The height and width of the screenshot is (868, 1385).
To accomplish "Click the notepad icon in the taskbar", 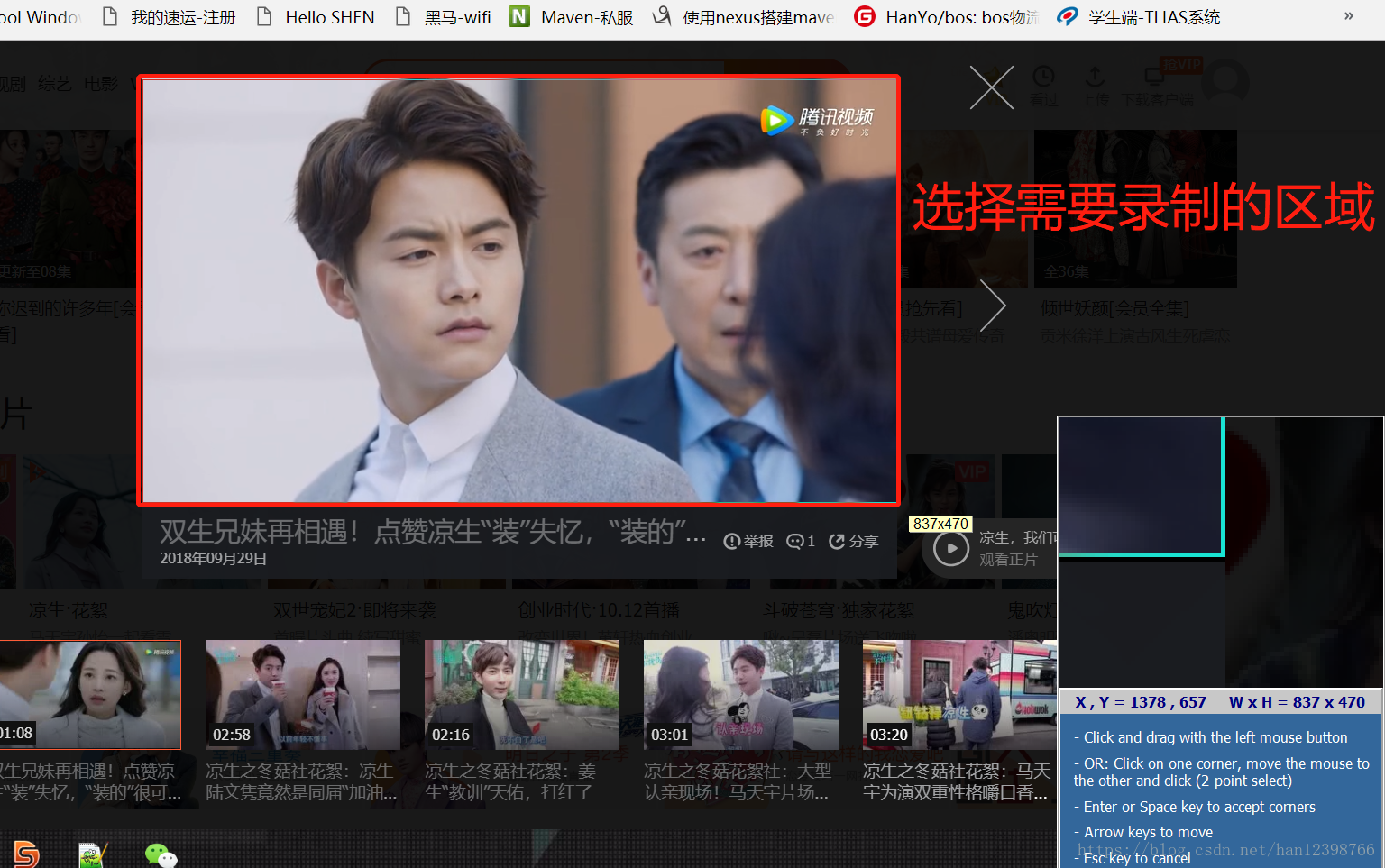I will 93,854.
